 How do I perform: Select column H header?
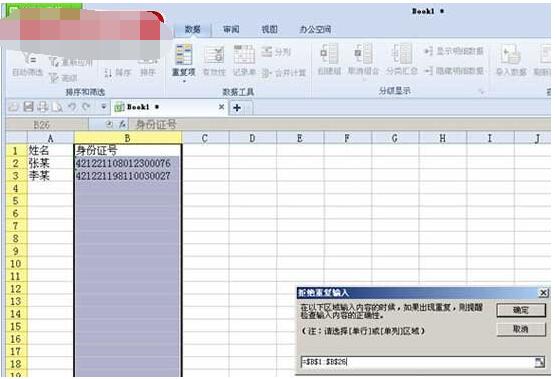[443, 138]
